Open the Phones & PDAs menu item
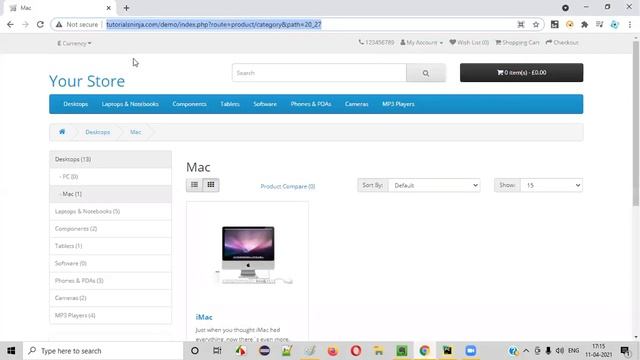Viewport: 640px width, 360px height. pyautogui.click(x=311, y=104)
